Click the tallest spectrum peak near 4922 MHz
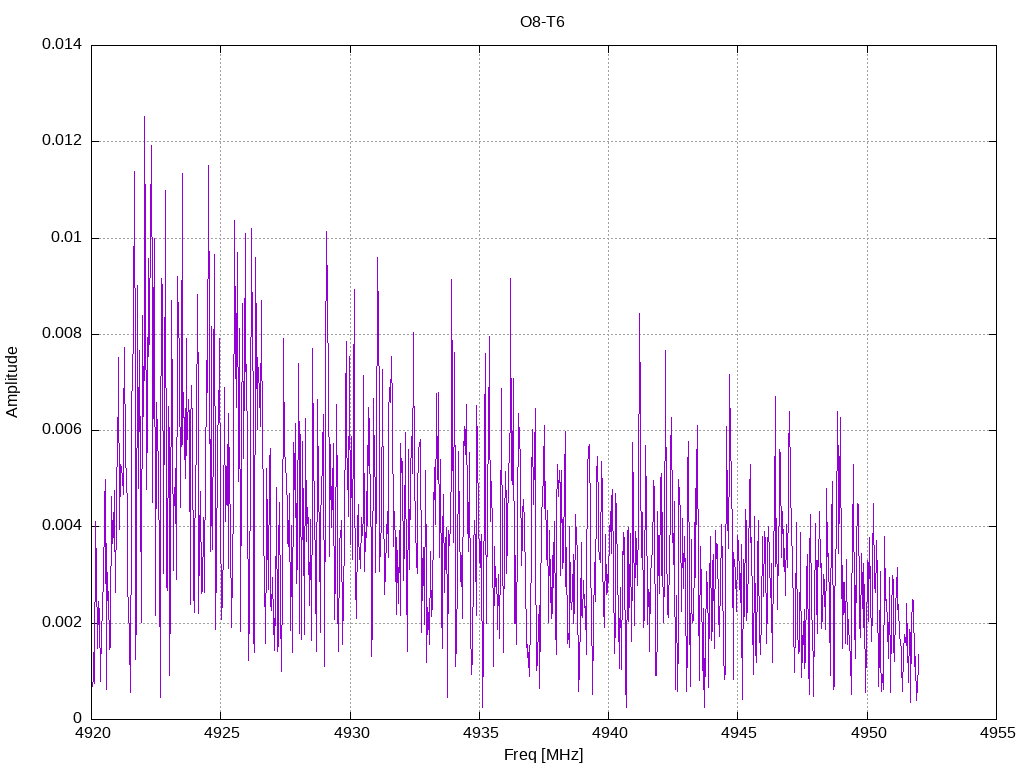The width and height of the screenshot is (1024, 768). tap(144, 118)
